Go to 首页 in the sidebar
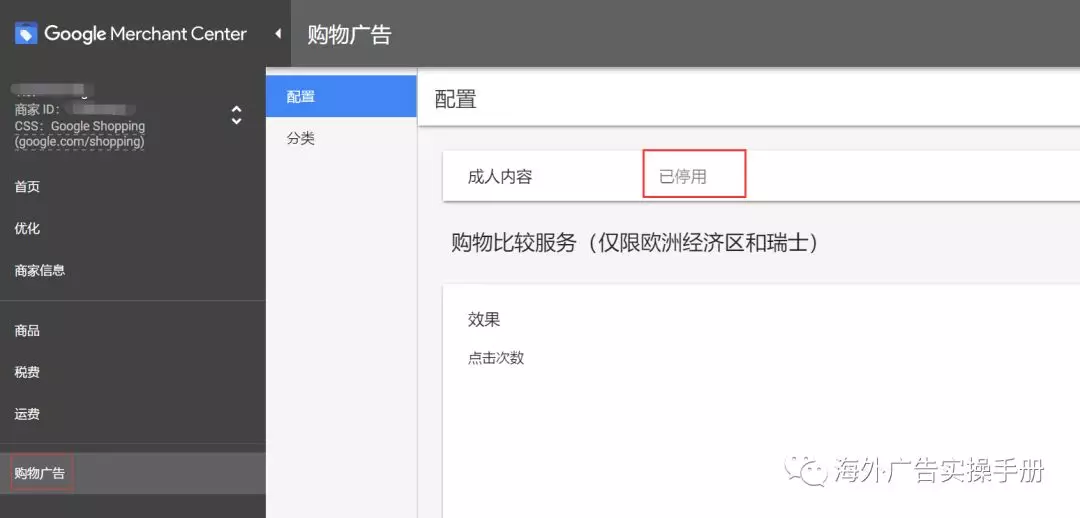 click(x=27, y=187)
